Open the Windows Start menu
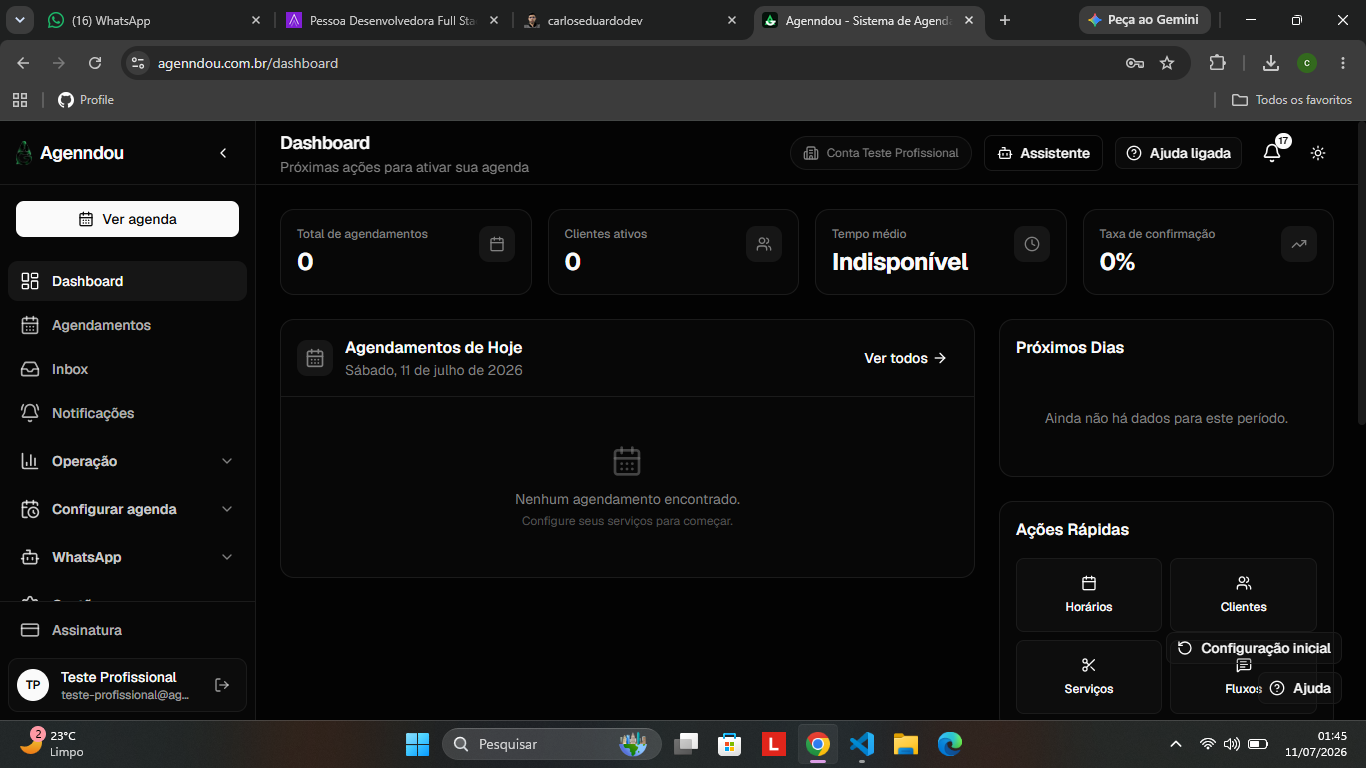The height and width of the screenshot is (768, 1366). click(x=417, y=744)
